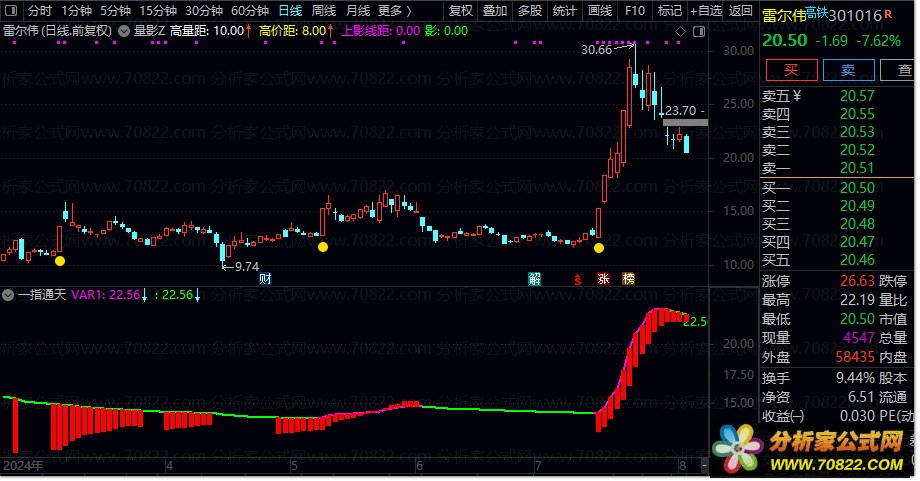Select the 30分钟 period tab
920x481 pixels.
tap(204, 11)
